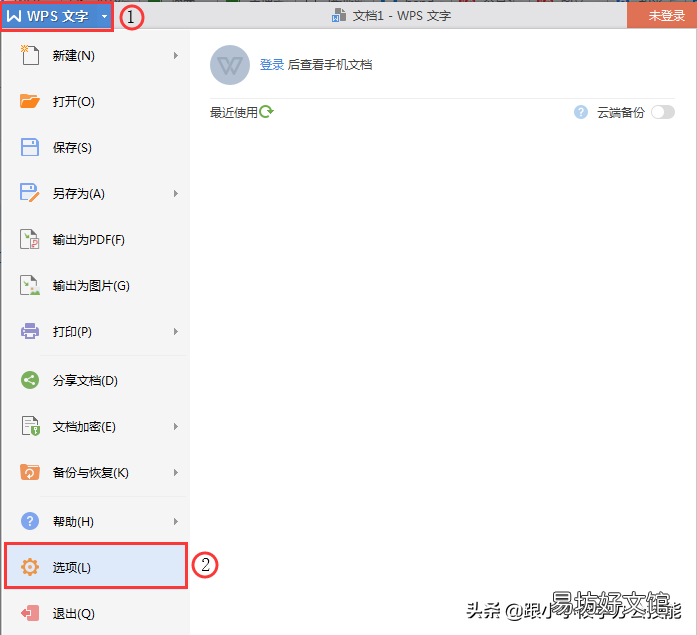Click the orange options gear icon
This screenshot has width=697, height=635.
[x=30, y=567]
